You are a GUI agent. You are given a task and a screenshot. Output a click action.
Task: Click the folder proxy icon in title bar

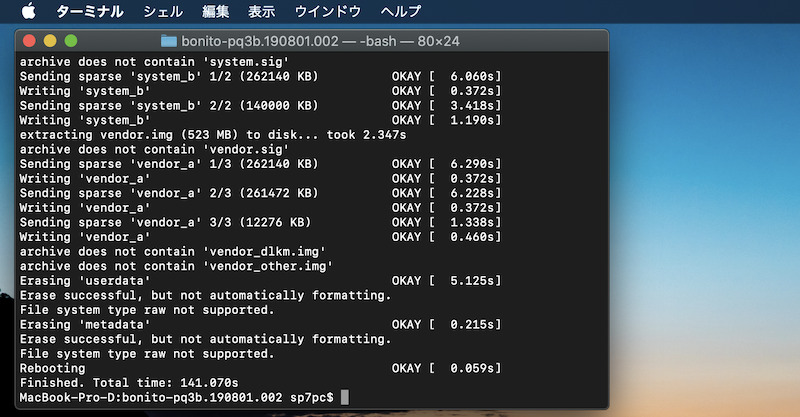point(168,41)
